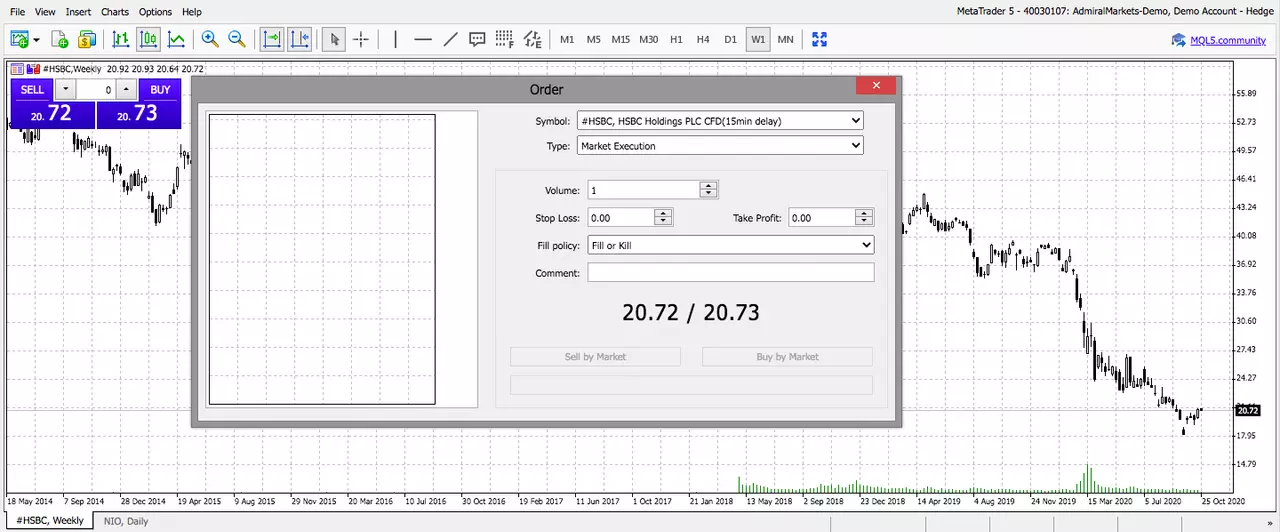The height and width of the screenshot is (532, 1280).
Task: Open the View menu
Action: click(x=45, y=12)
